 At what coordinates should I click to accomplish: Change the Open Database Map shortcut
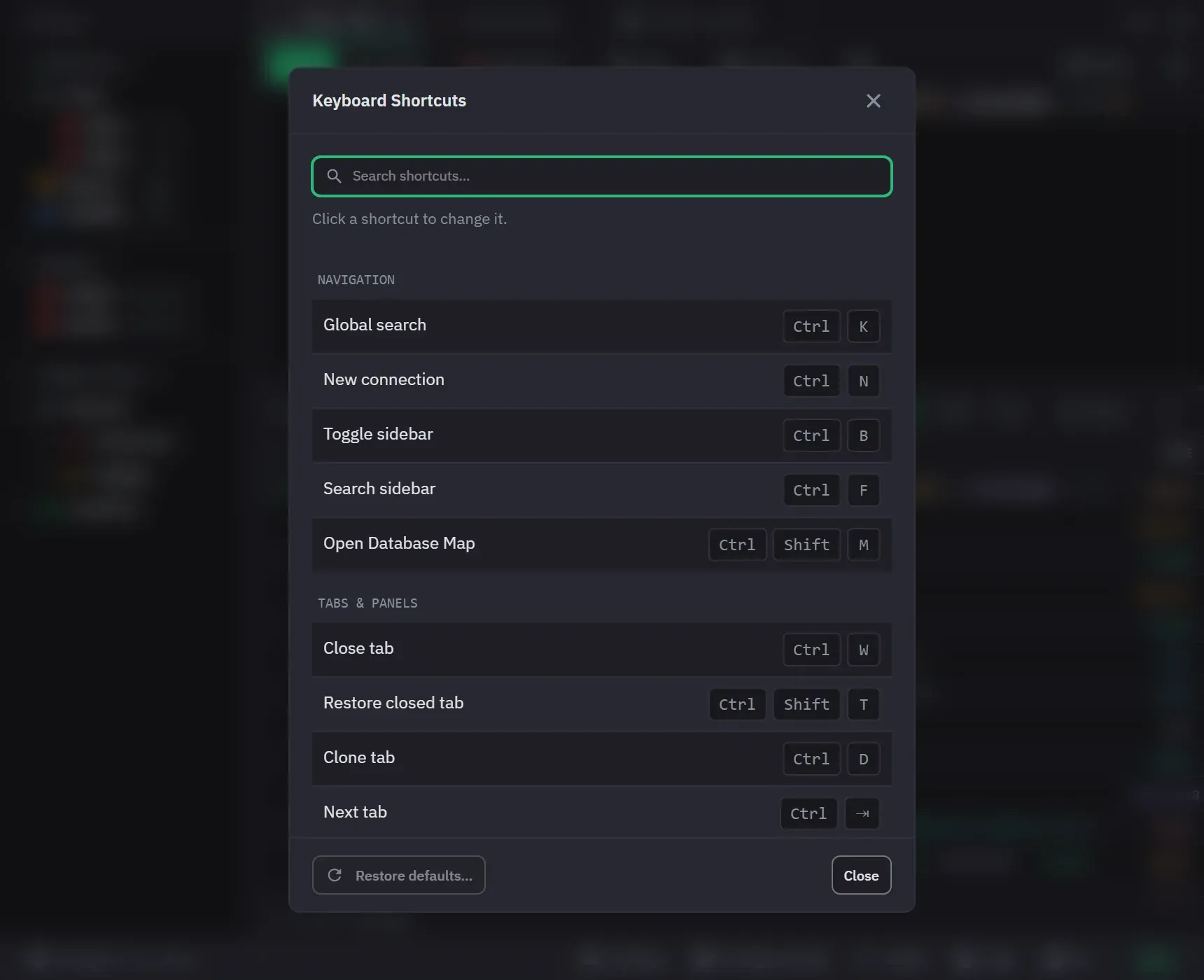602,545
